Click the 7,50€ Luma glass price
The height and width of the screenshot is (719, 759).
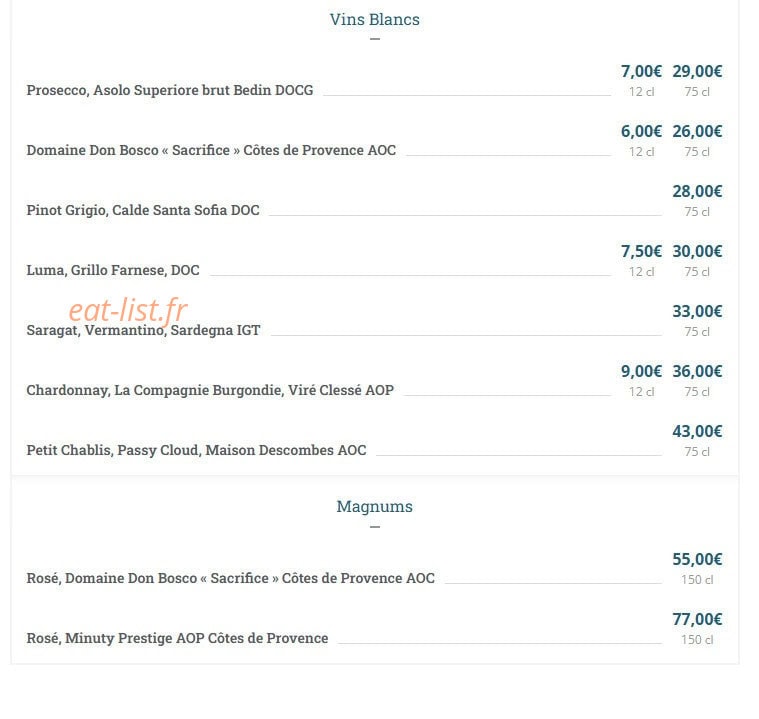coord(641,251)
